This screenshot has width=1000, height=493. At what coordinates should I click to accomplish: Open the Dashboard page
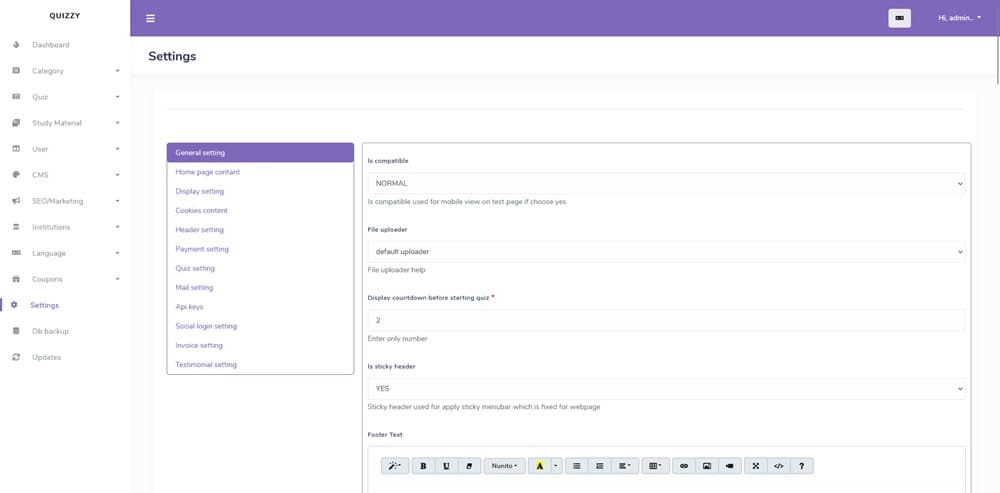point(50,45)
